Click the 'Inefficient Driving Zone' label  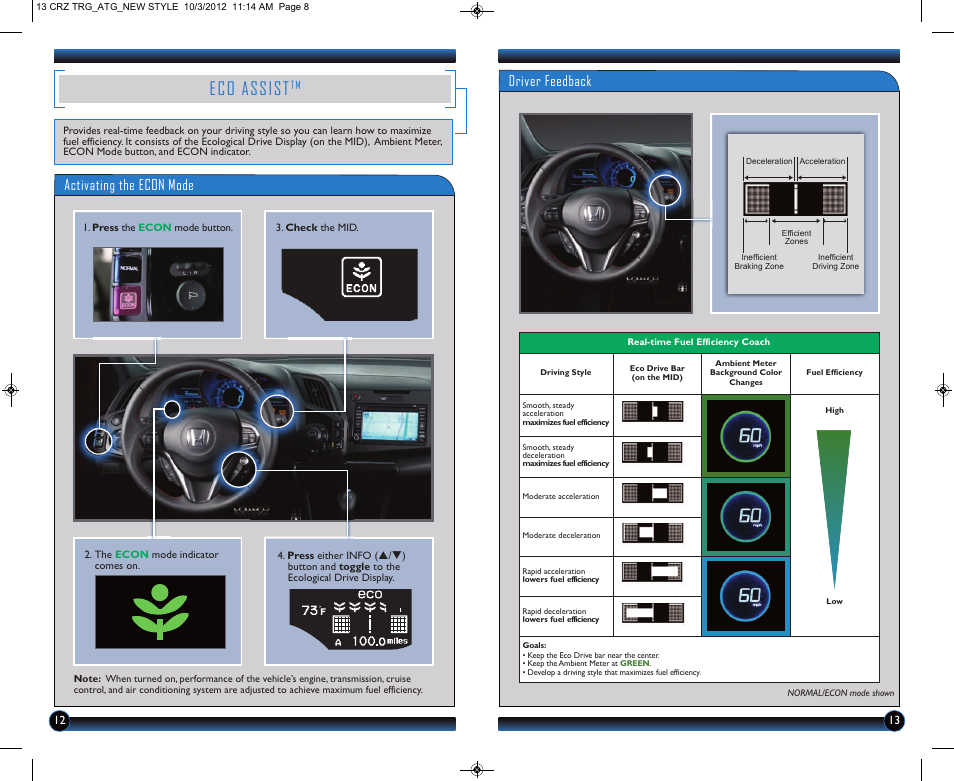(835, 262)
